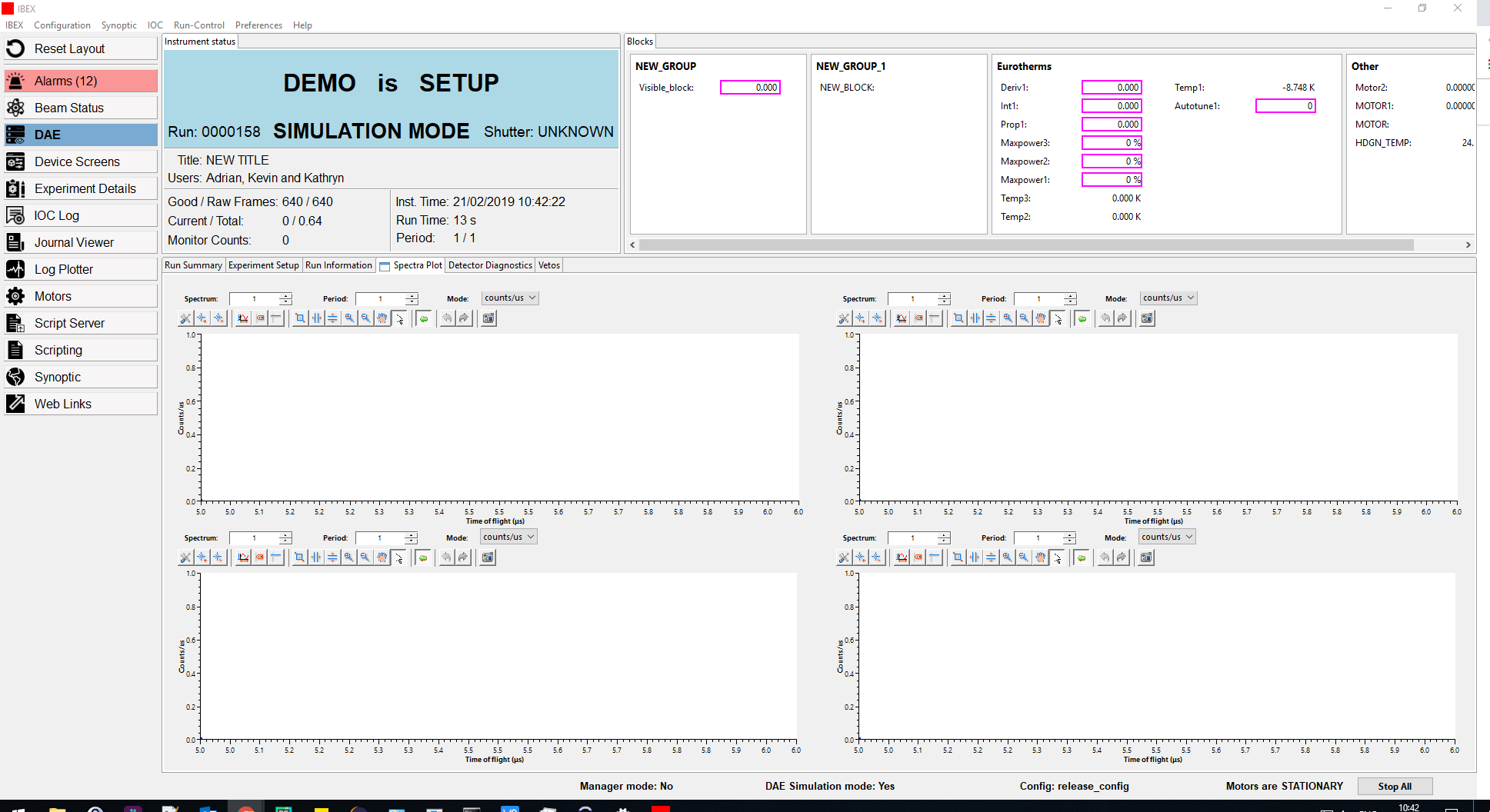Select the save snapshot icon on the top-left spectra toolbar
This screenshot has height=812, width=1490.
[488, 318]
